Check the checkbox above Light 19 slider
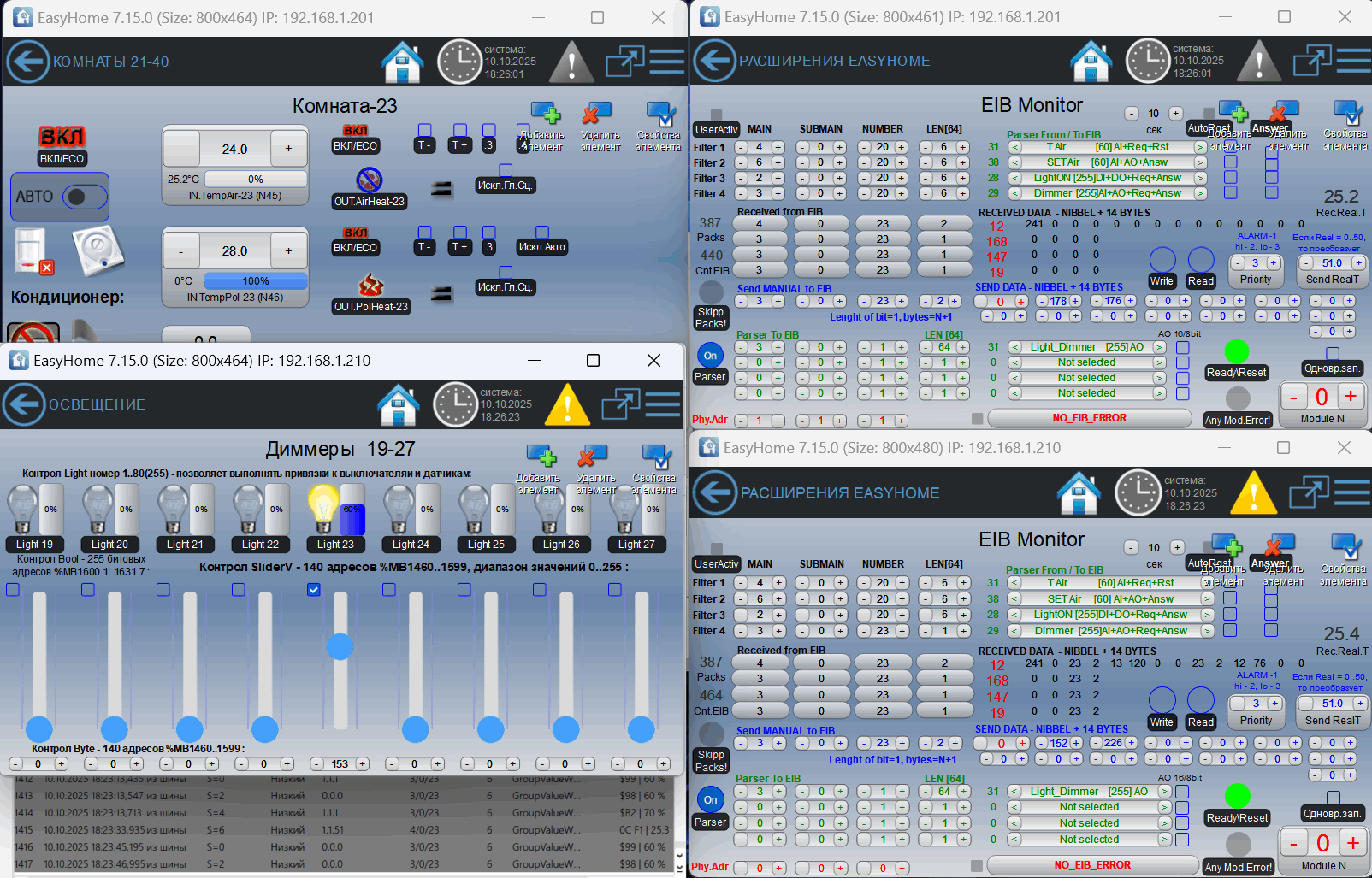The width and height of the screenshot is (1372, 878). click(13, 590)
